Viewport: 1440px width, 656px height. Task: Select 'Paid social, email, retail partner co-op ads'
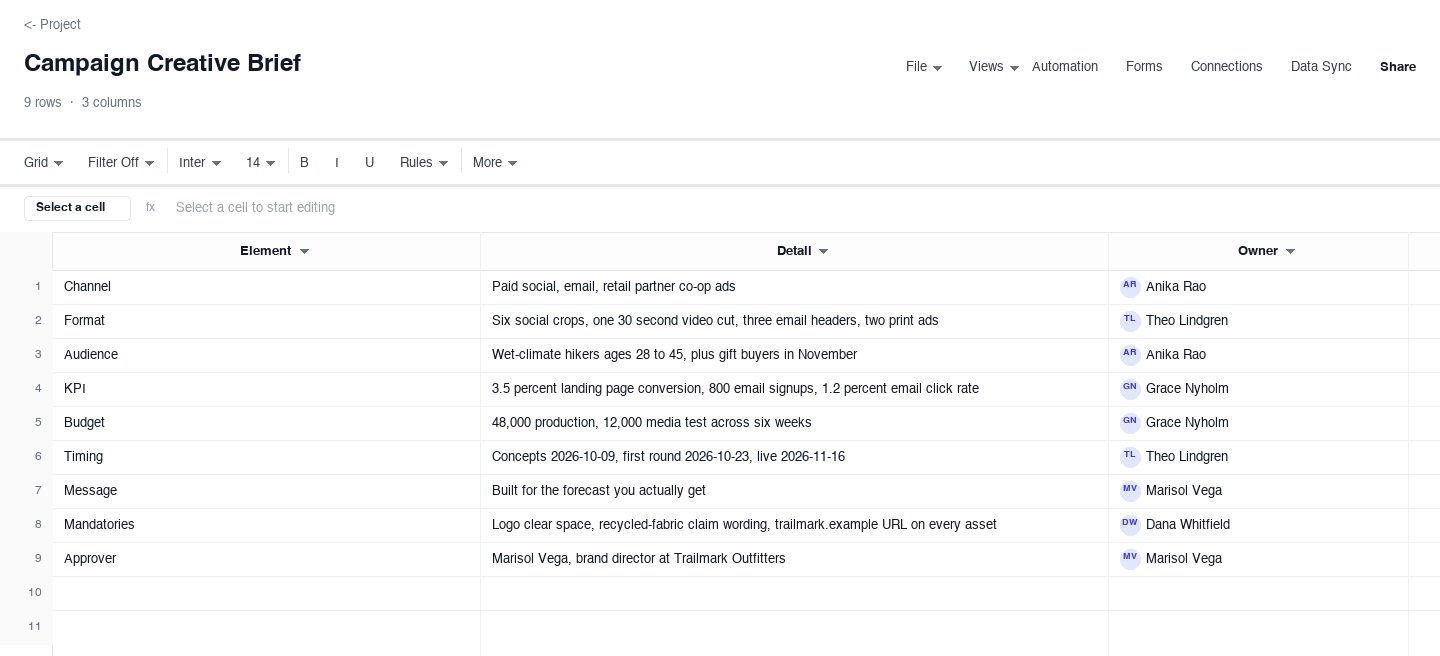pyautogui.click(x=794, y=287)
